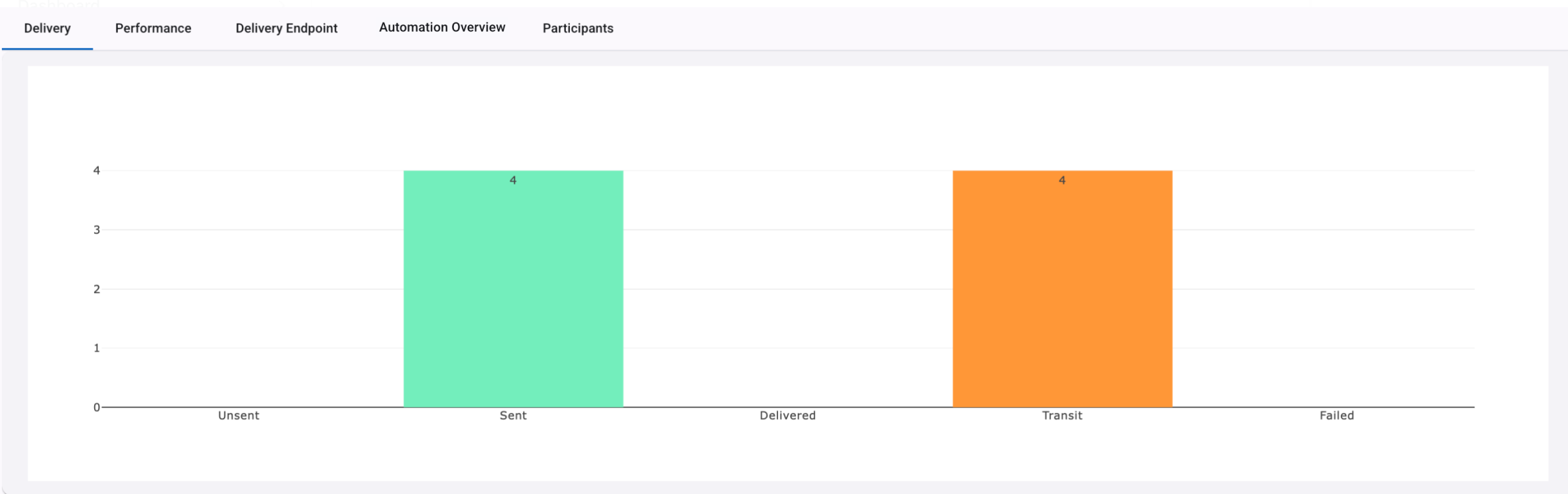This screenshot has width=1568, height=494.
Task: Switch to the Performance tab
Action: 153,28
